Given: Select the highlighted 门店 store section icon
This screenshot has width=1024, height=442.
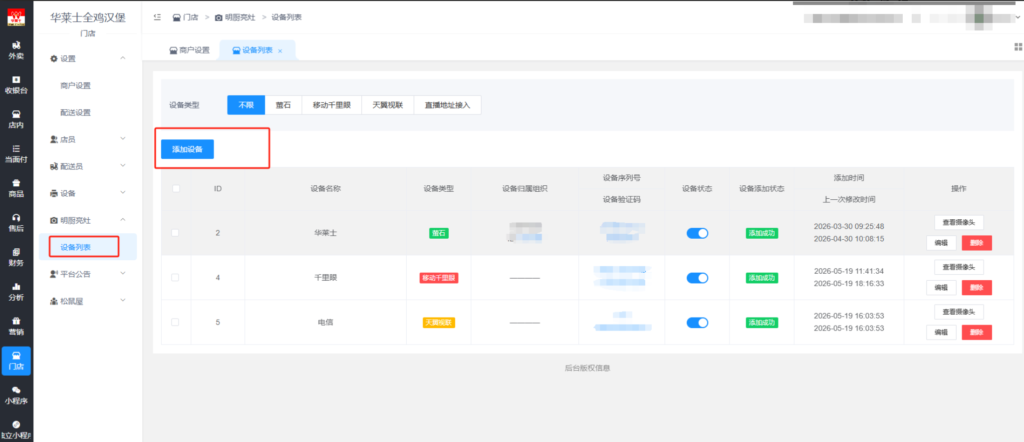Looking at the screenshot, I should pos(16,361).
